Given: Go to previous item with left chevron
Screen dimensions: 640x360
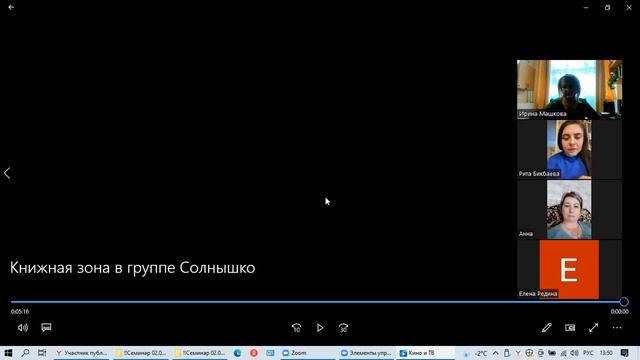Looking at the screenshot, I should (7, 173).
